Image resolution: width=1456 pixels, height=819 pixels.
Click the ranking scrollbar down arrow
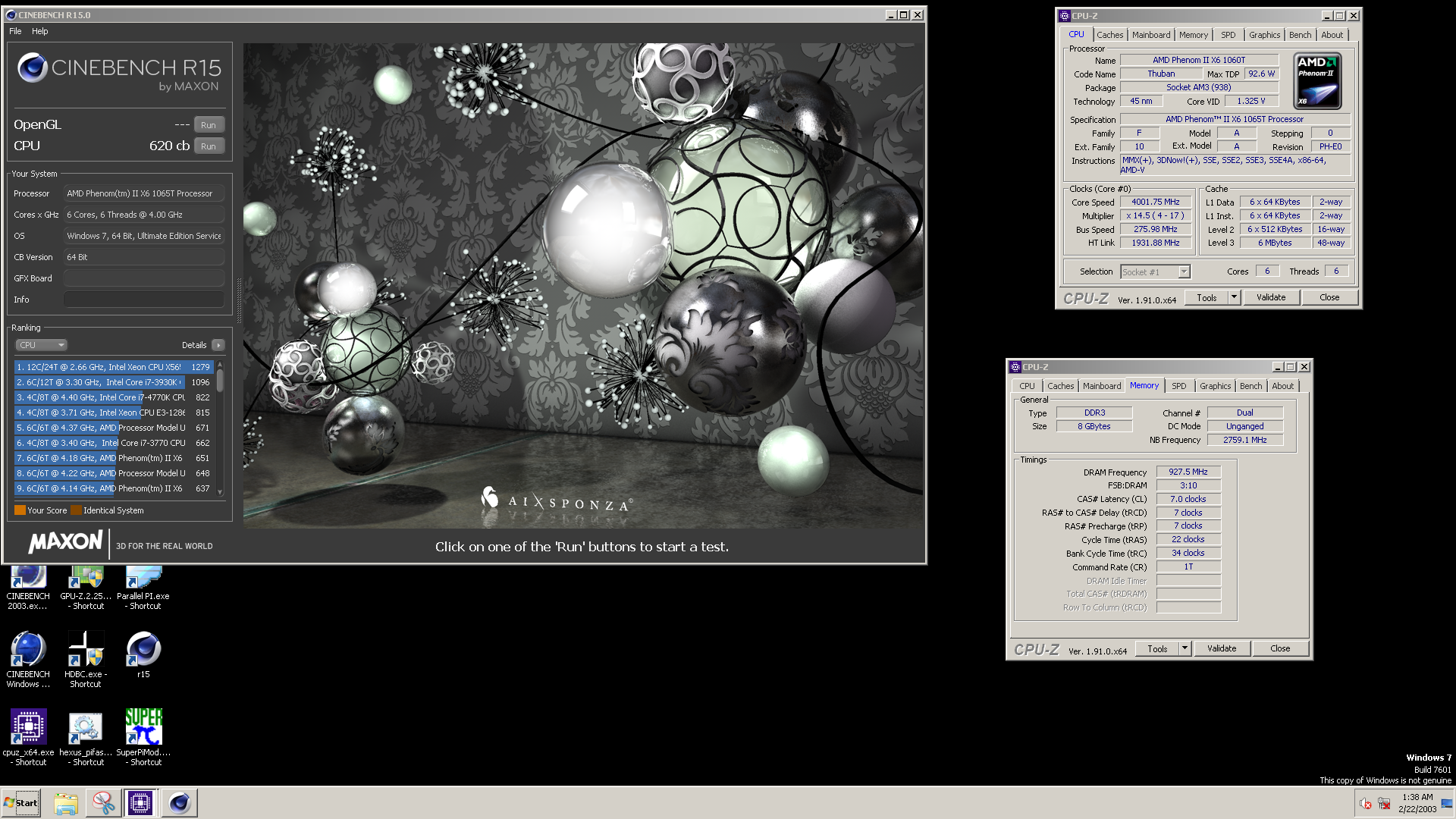[x=220, y=492]
